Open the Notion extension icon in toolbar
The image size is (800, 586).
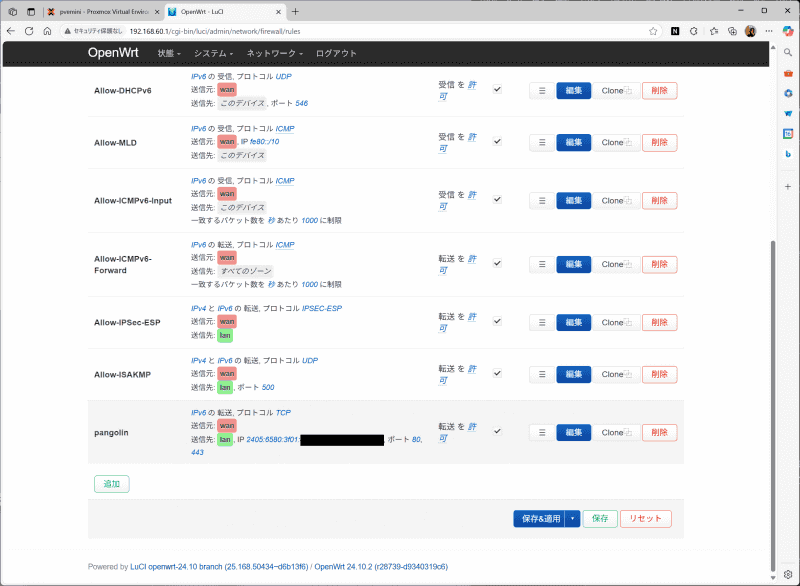click(675, 31)
